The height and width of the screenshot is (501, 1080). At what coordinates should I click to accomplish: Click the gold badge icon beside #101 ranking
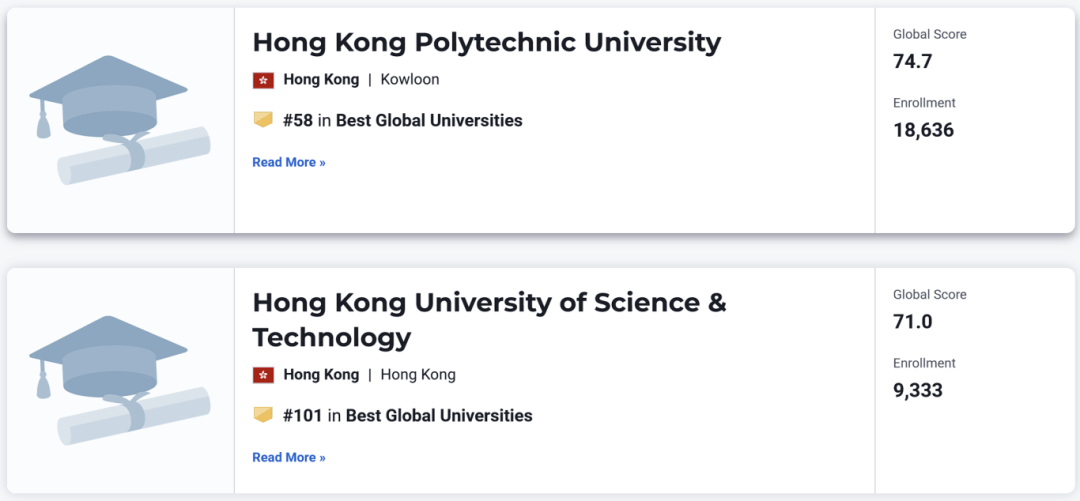263,415
